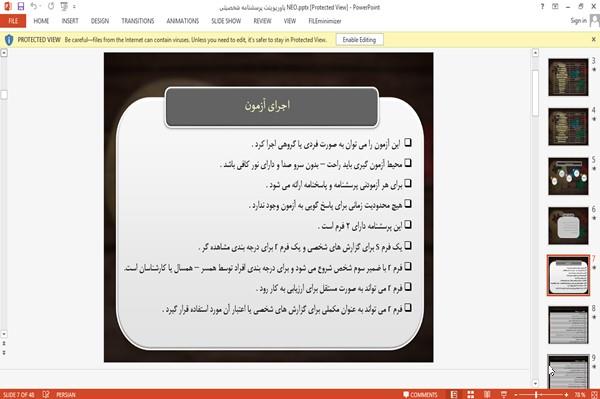Click the thumbnail pane scroll-up arrow

click(x=535, y=52)
